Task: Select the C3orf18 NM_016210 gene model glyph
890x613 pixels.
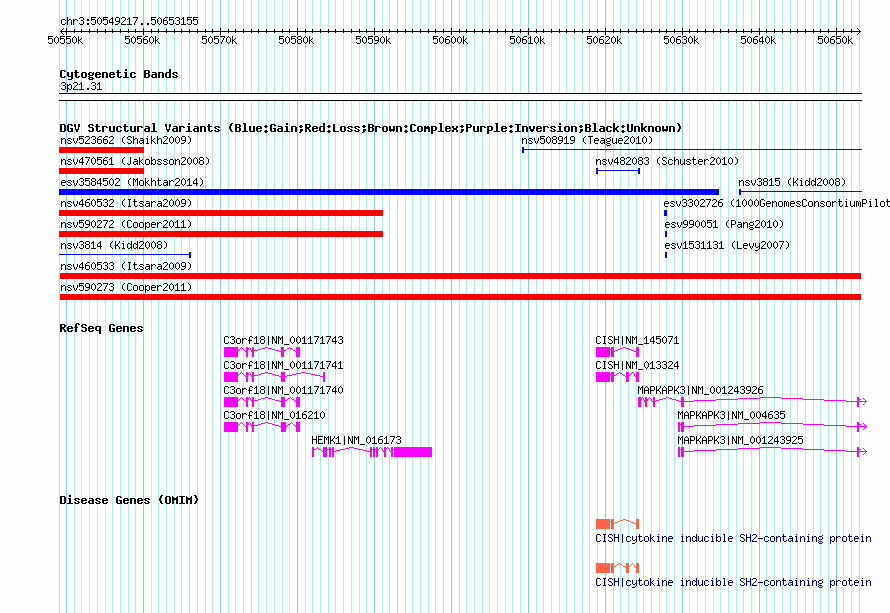Action: pos(262,427)
